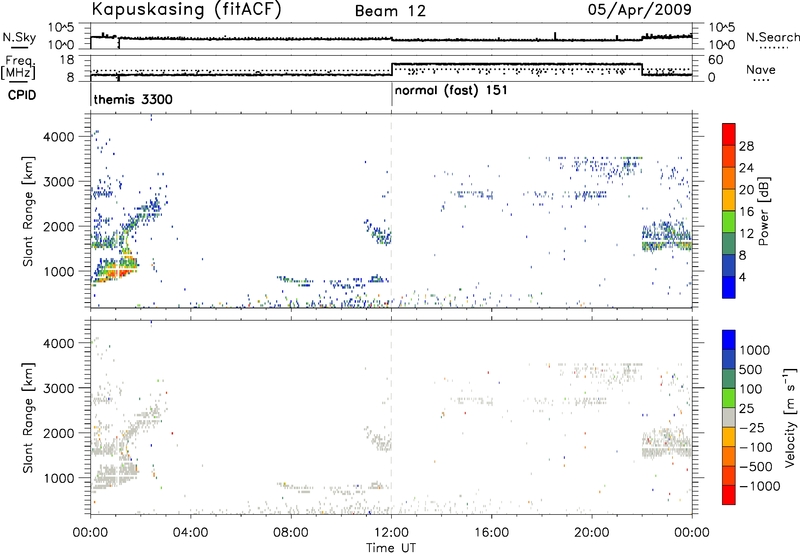Click the '28' Power colorbar value
This screenshot has height=554, width=800.
[746, 146]
